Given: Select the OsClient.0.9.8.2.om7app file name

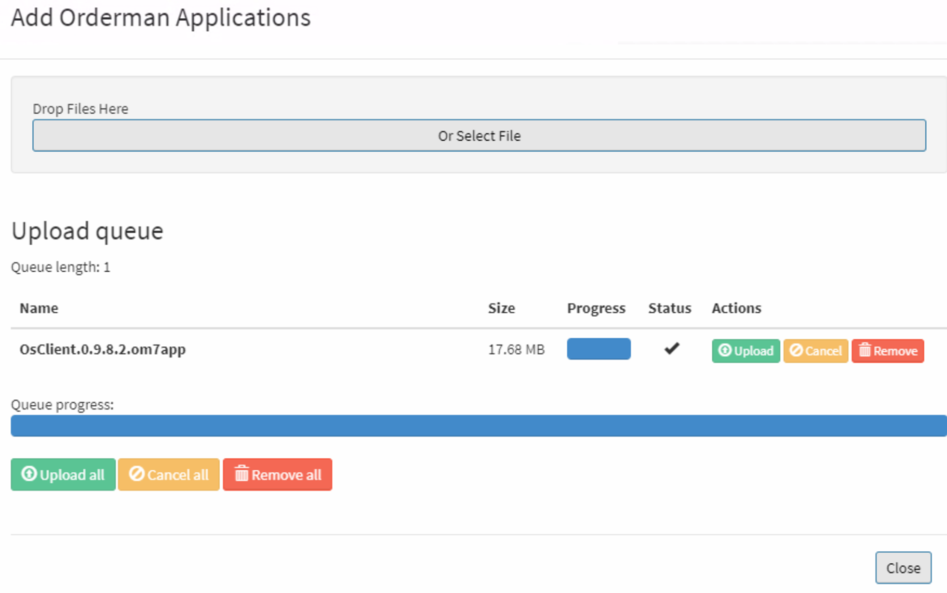Looking at the screenshot, I should pyautogui.click(x=103, y=349).
